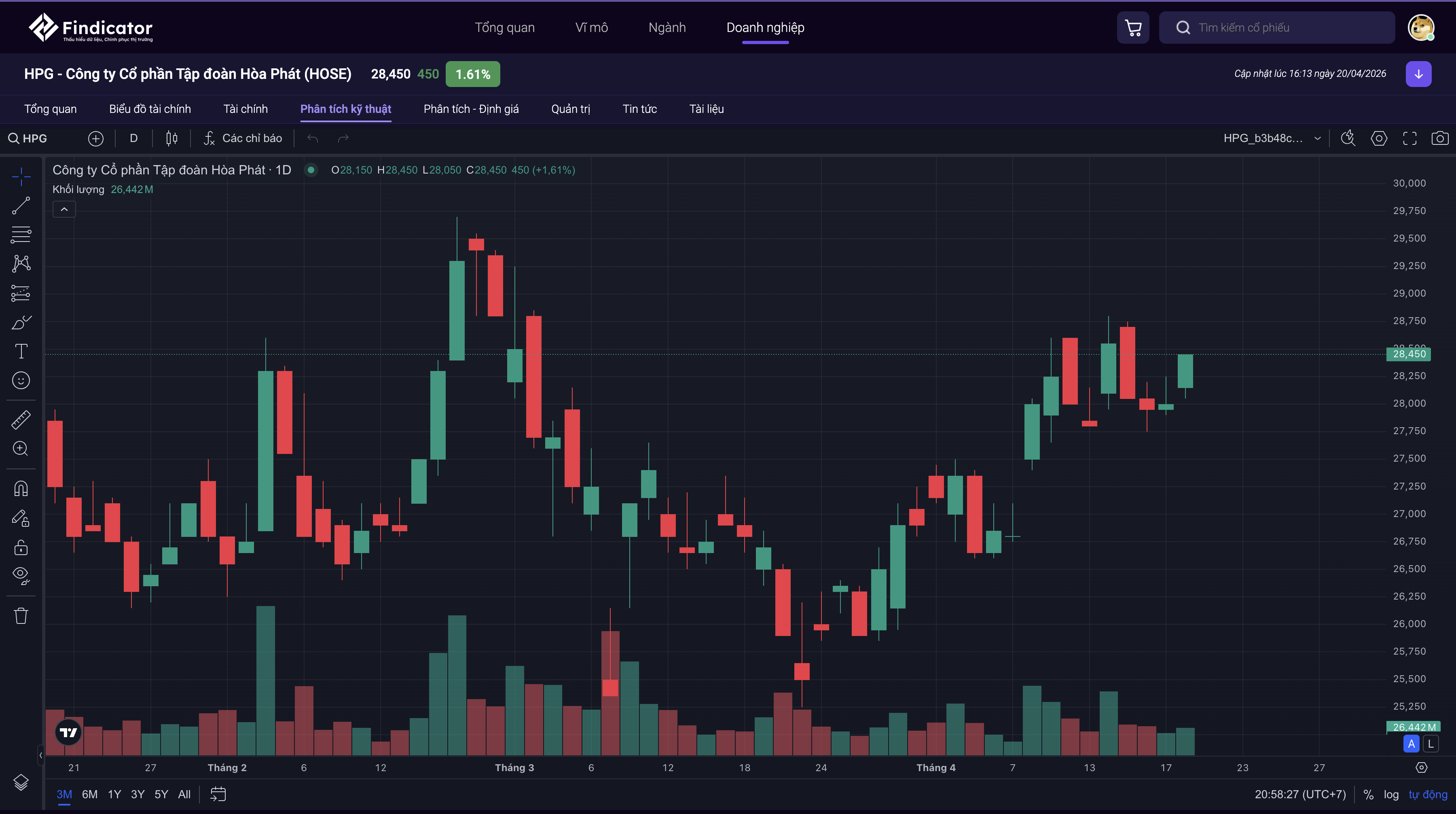Open HPG_b3b48c layout dropdown

pos(1272,138)
